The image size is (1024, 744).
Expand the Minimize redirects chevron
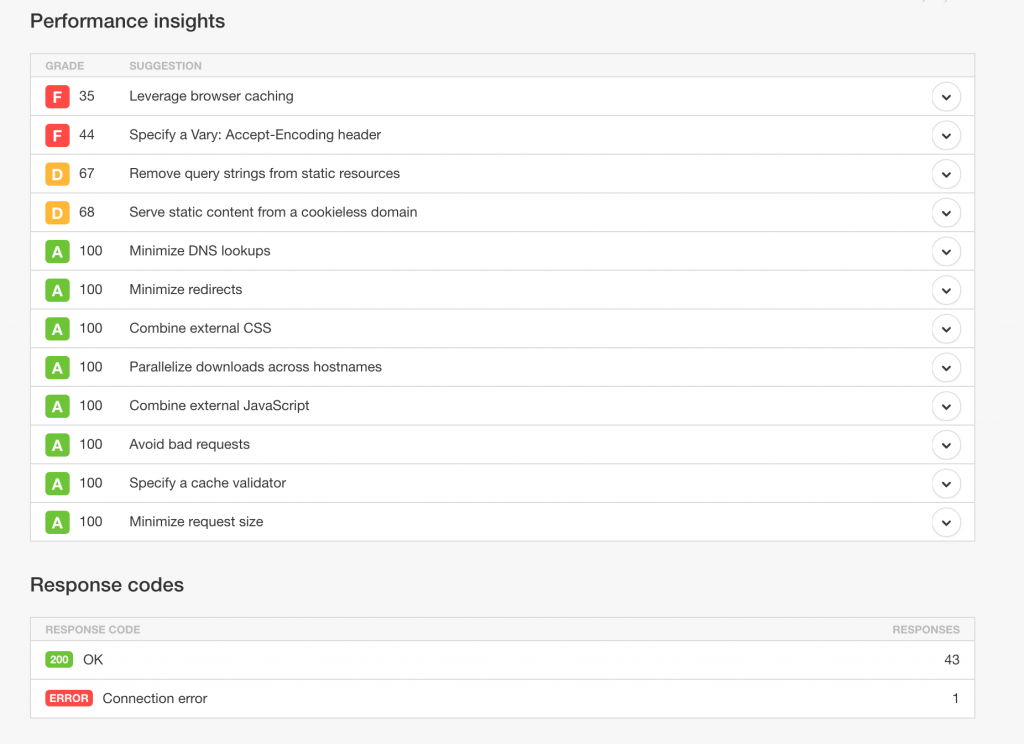point(946,290)
